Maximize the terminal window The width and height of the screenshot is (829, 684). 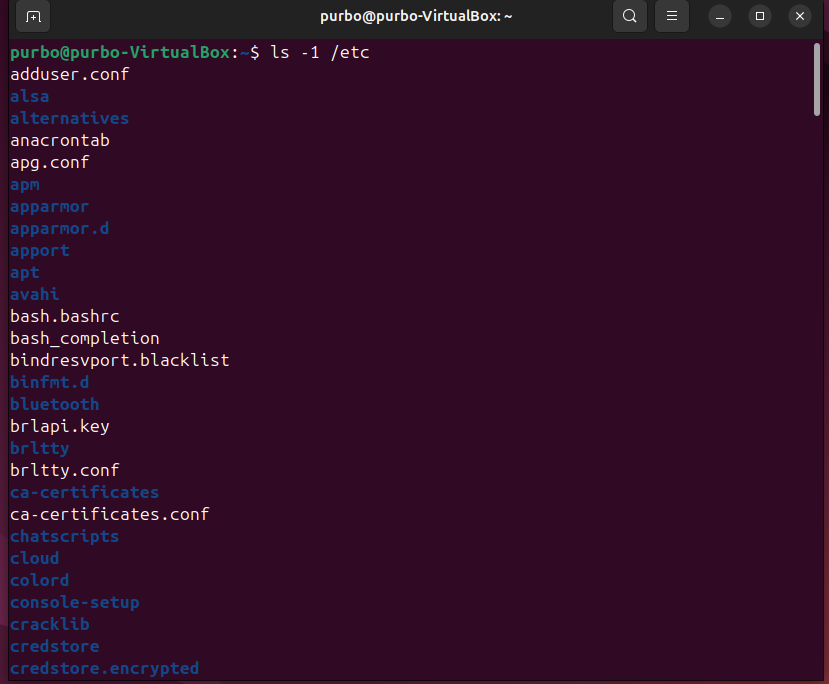coord(760,16)
